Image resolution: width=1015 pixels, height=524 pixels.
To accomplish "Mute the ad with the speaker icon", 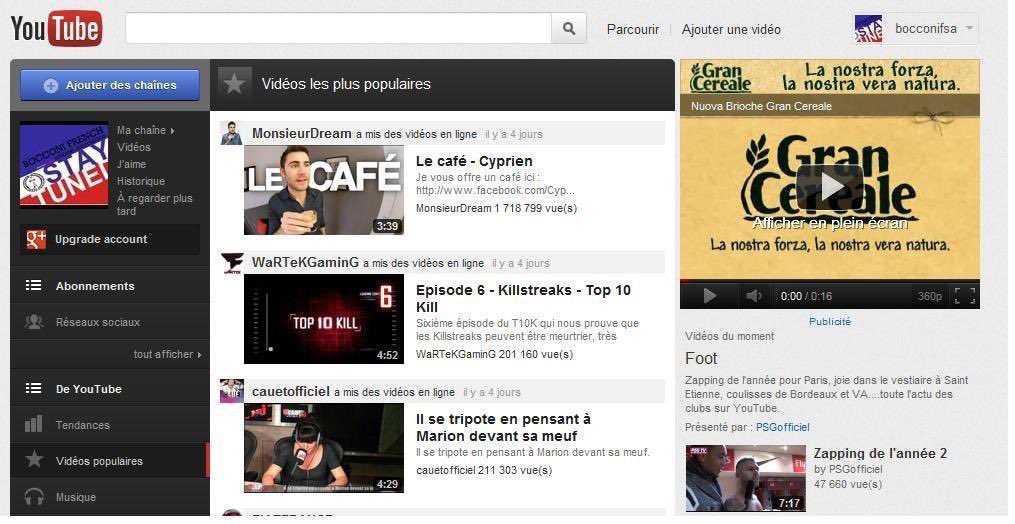I will click(753, 296).
